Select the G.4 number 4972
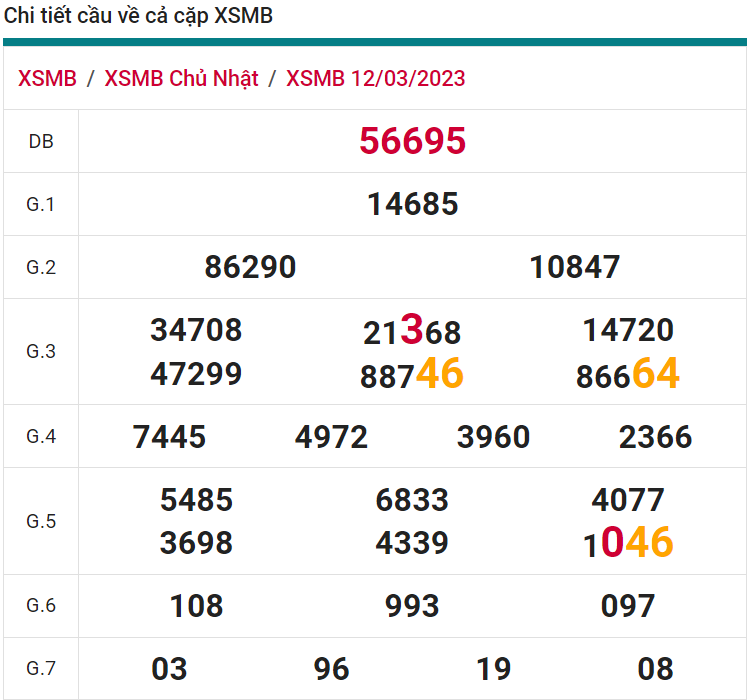Image resolution: width=749 pixels, height=700 pixels. point(332,437)
